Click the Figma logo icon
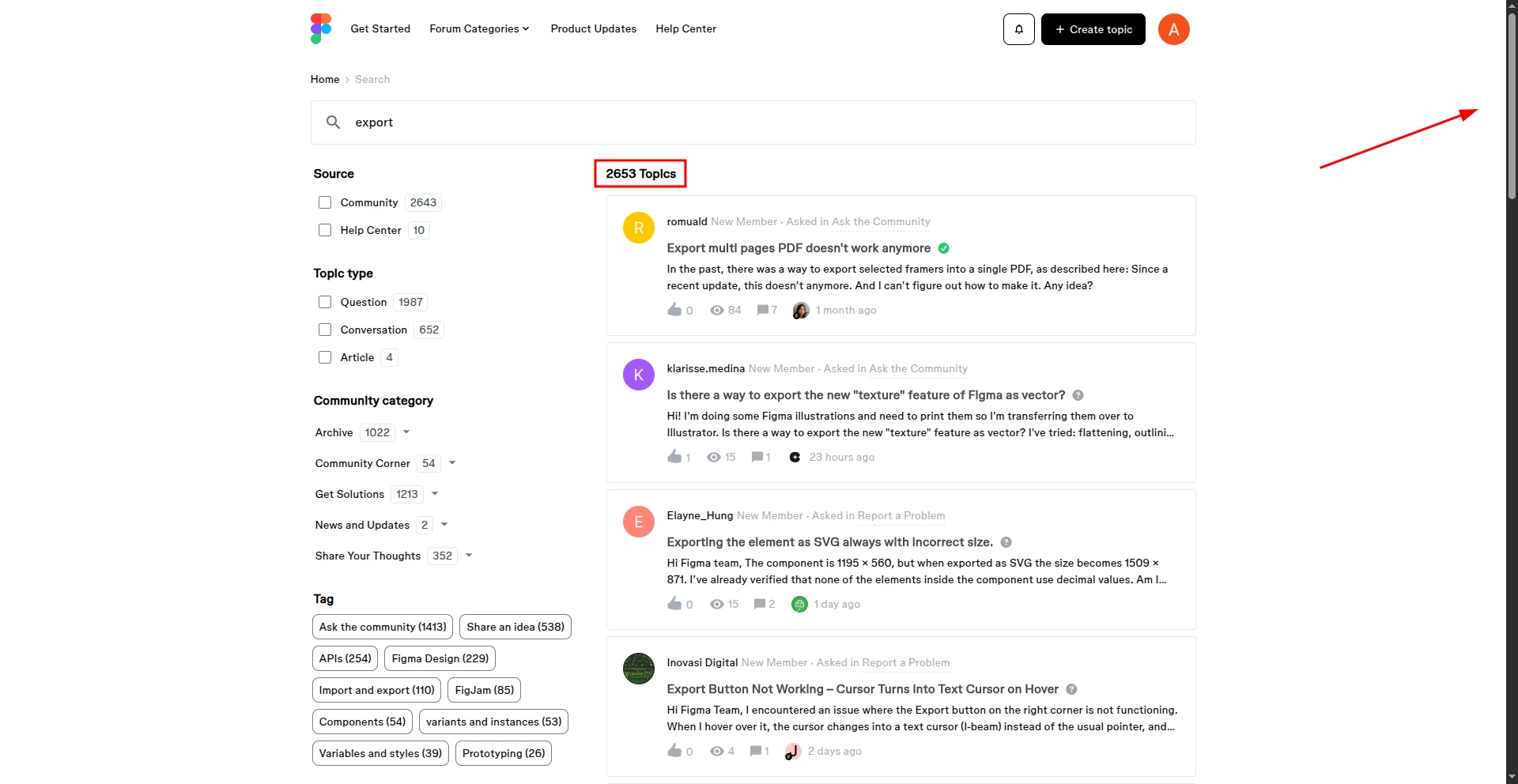 [320, 28]
